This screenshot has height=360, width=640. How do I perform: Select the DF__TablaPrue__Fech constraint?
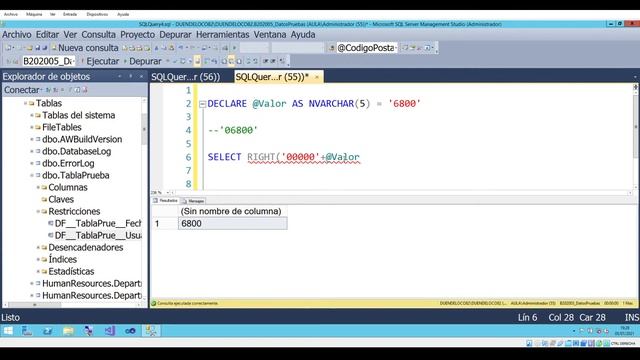pos(98,223)
